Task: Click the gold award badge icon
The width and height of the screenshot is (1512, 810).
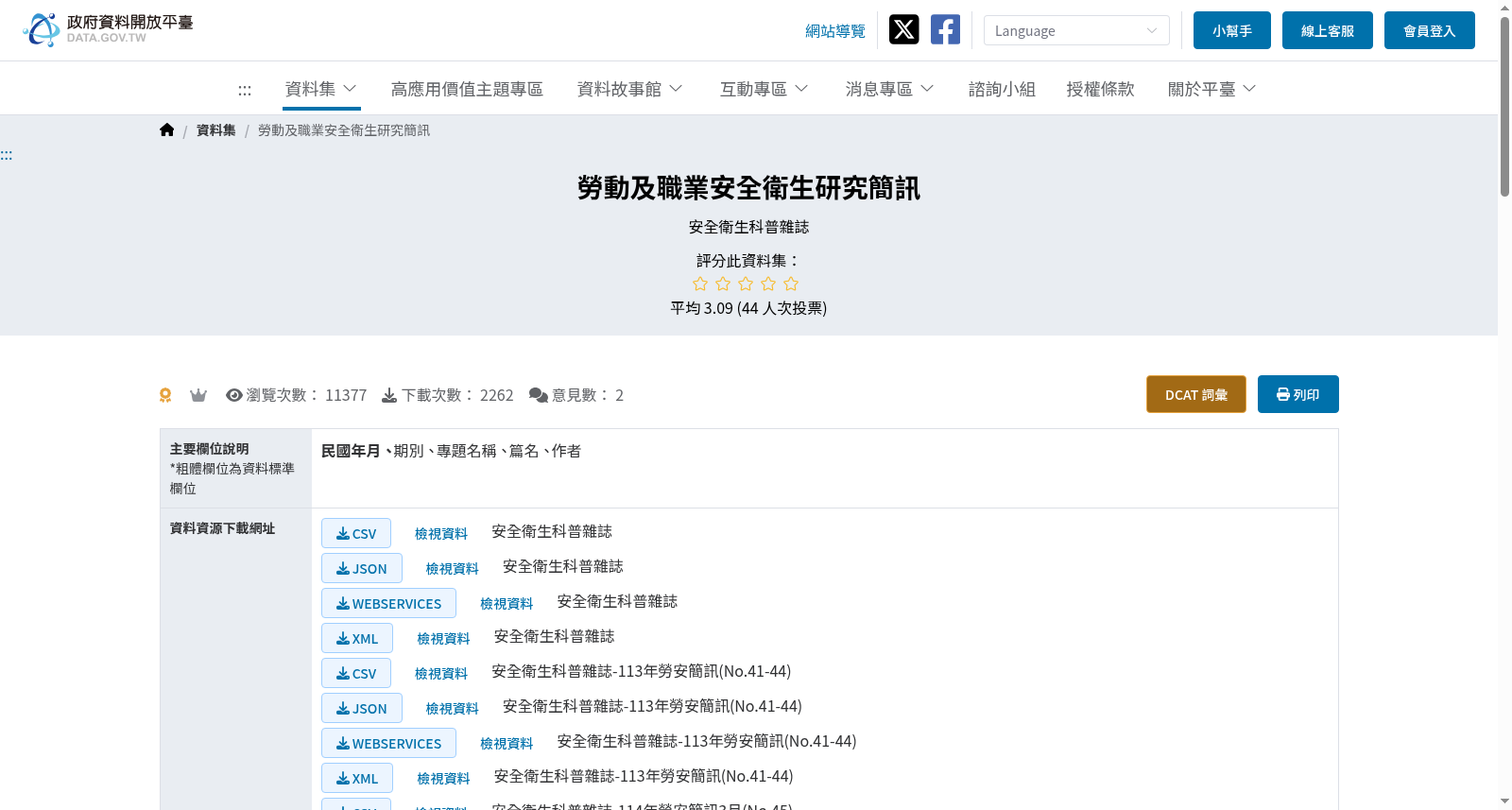Action: coord(165,395)
